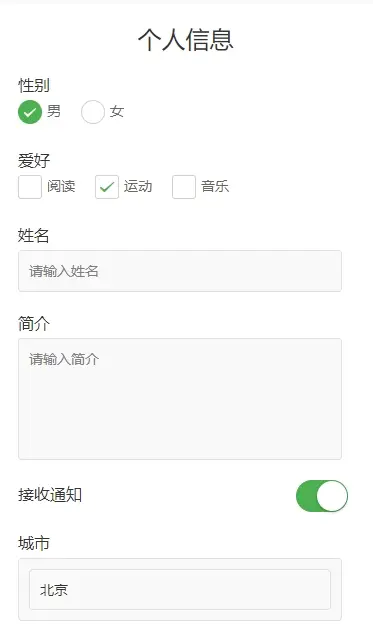The image size is (373, 626).
Task: Uncheck the 运动 checkbox box
Action: tap(107, 186)
